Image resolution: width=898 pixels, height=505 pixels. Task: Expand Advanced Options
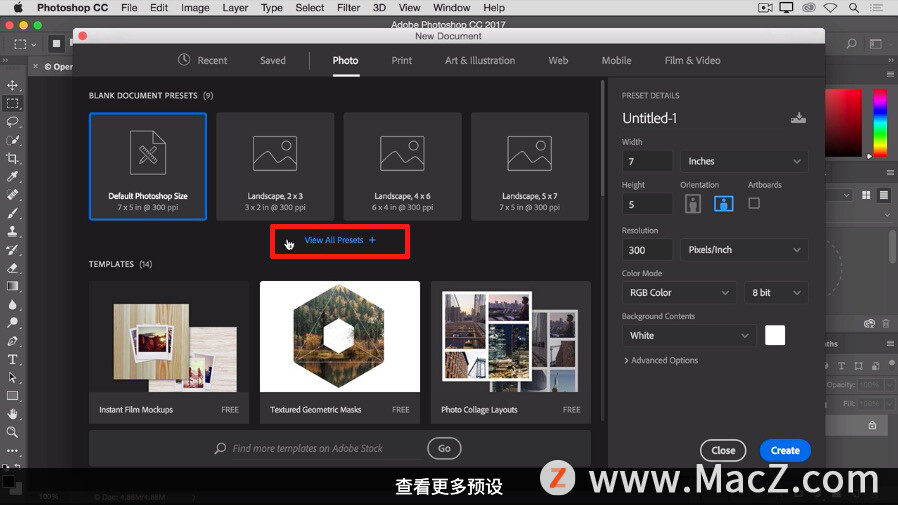661,360
